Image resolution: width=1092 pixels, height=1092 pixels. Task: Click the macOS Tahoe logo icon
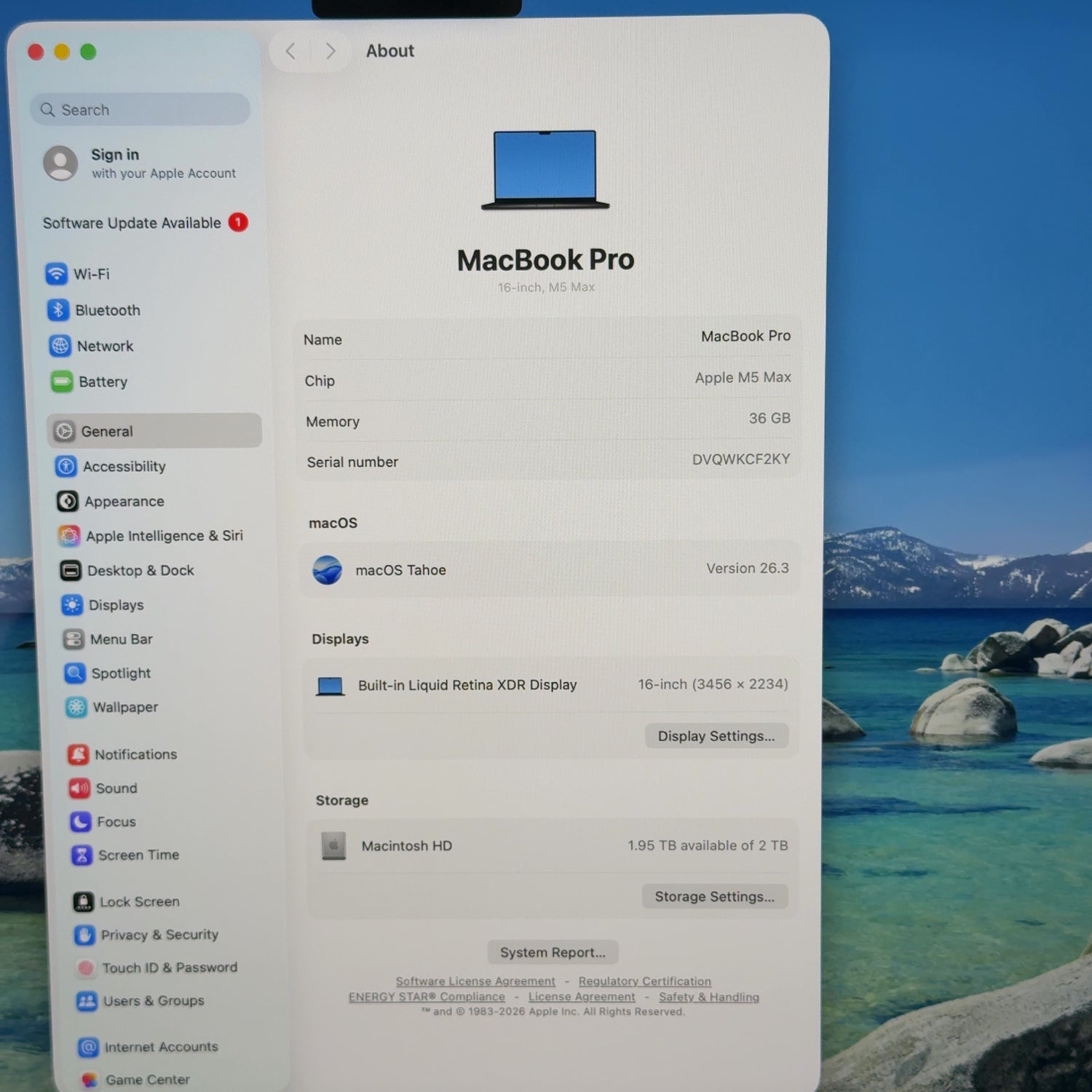[328, 570]
